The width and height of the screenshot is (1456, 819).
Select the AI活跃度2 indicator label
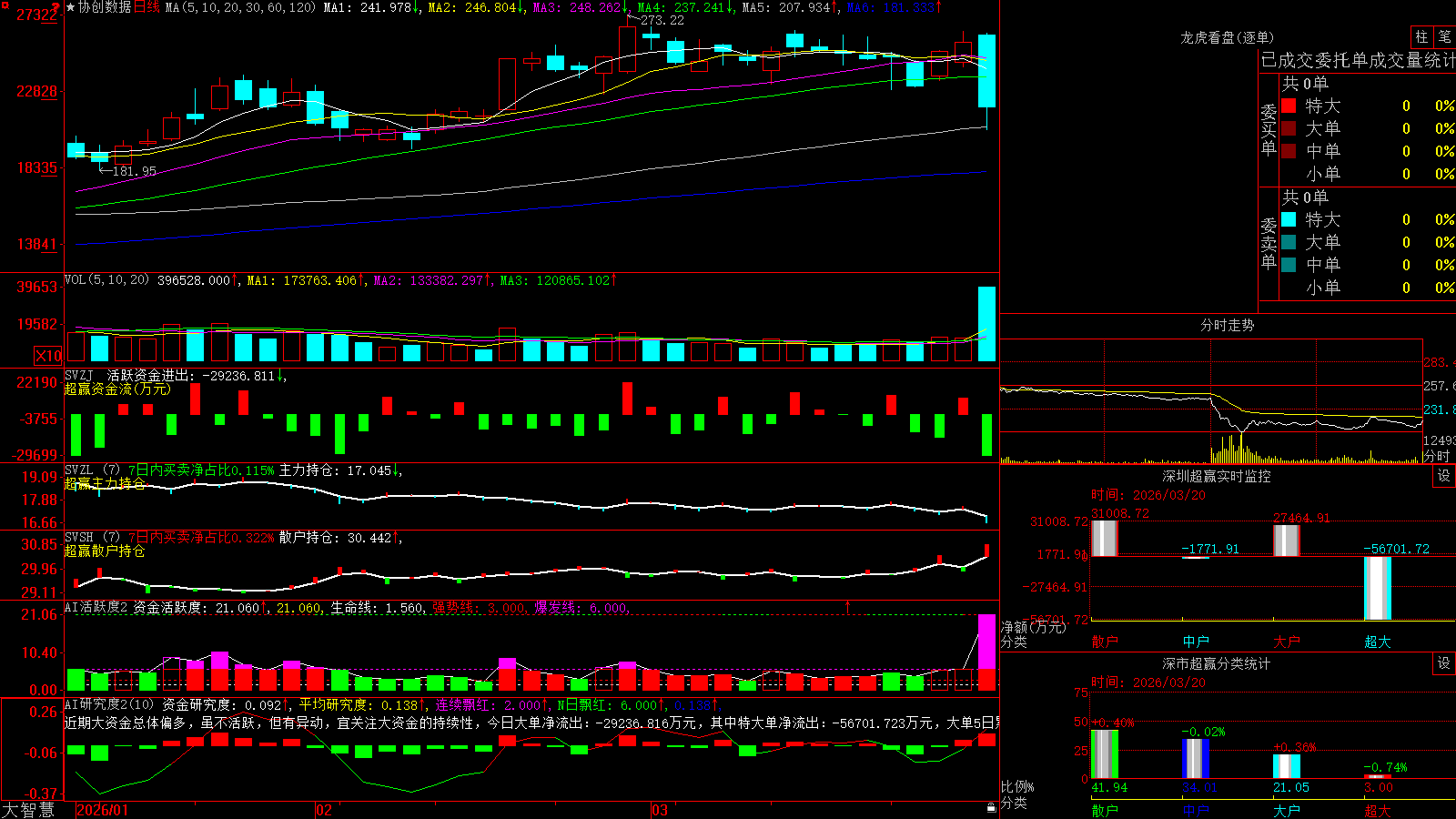[x=96, y=608]
